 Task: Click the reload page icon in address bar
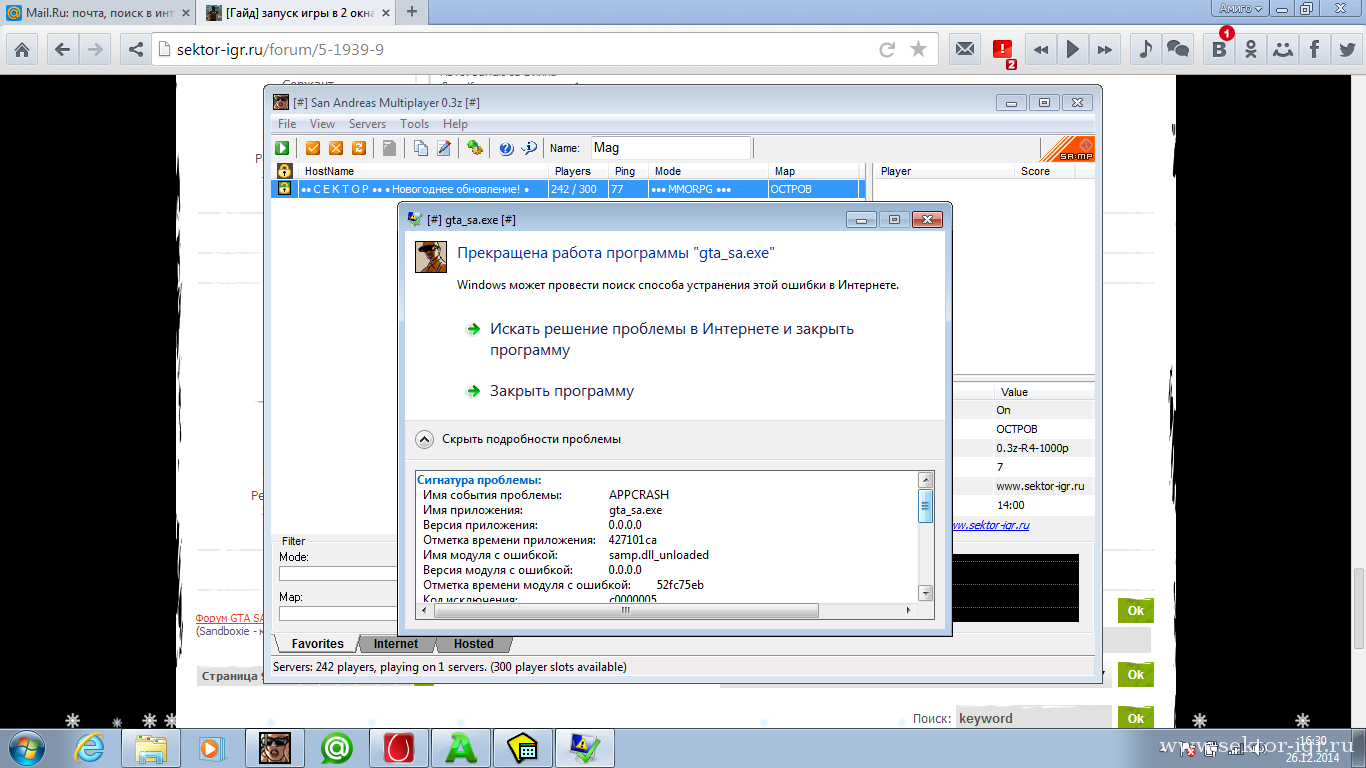[887, 49]
